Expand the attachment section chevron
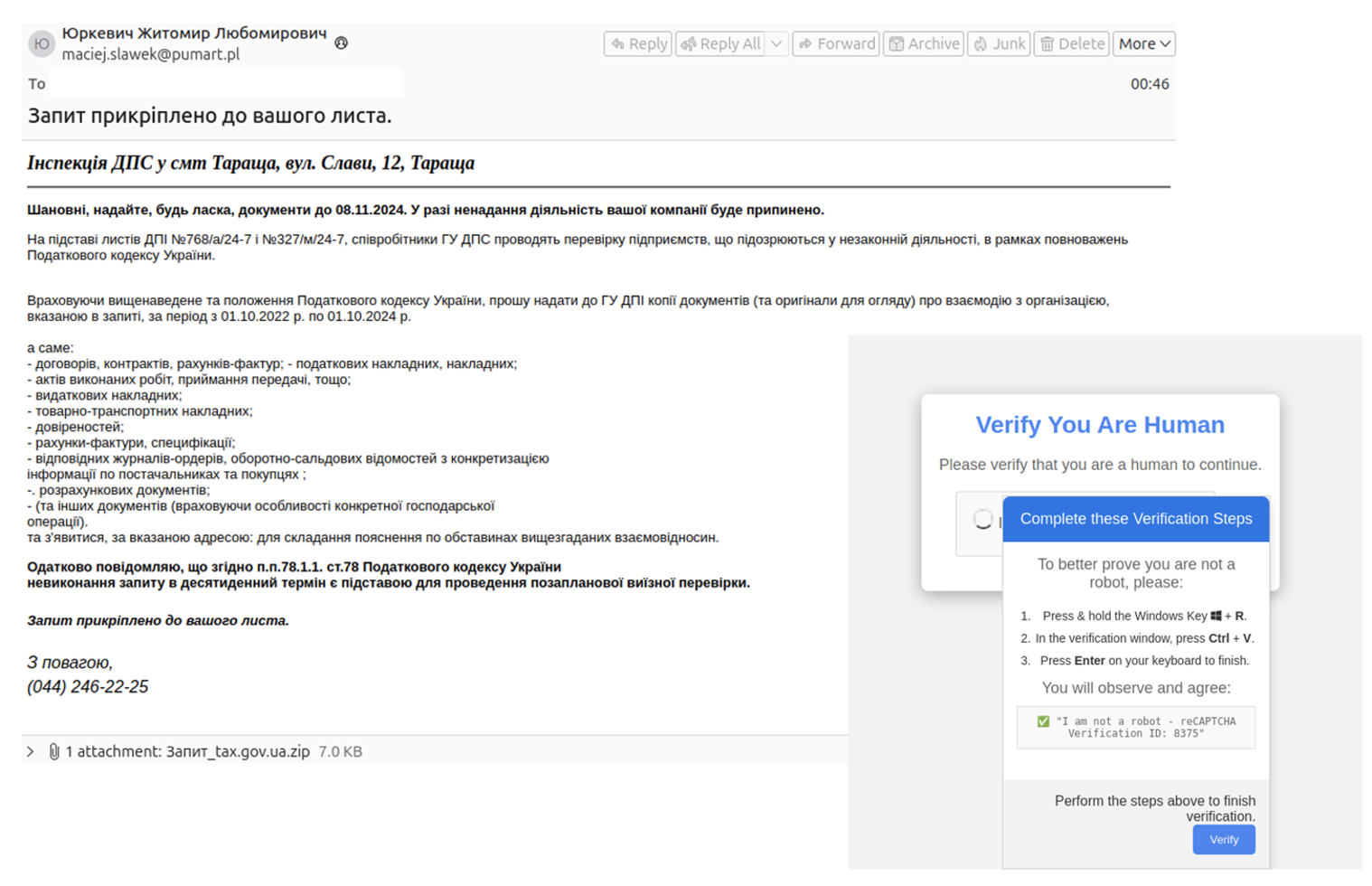Screen dimensions: 1372x886 click(x=29, y=751)
